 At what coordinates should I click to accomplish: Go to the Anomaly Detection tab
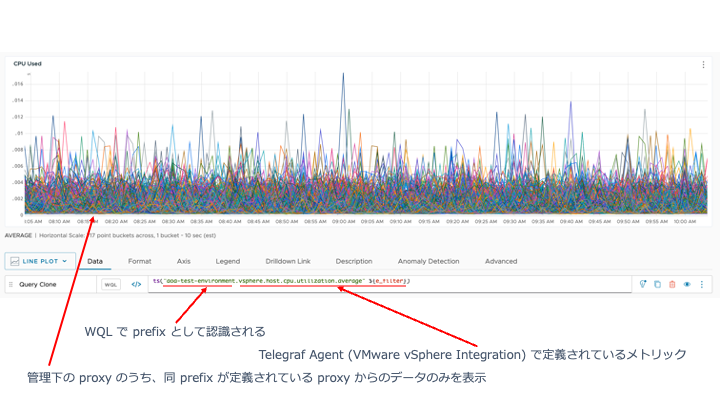pos(428,261)
